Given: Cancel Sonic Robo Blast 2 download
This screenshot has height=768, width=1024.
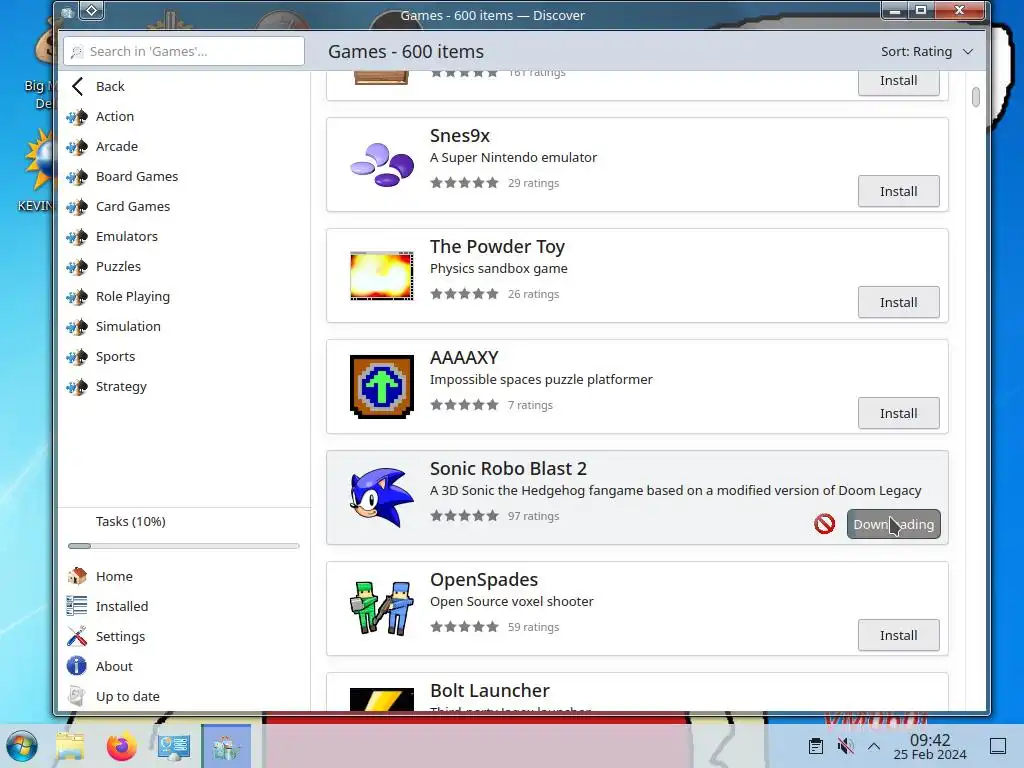Looking at the screenshot, I should tap(824, 524).
